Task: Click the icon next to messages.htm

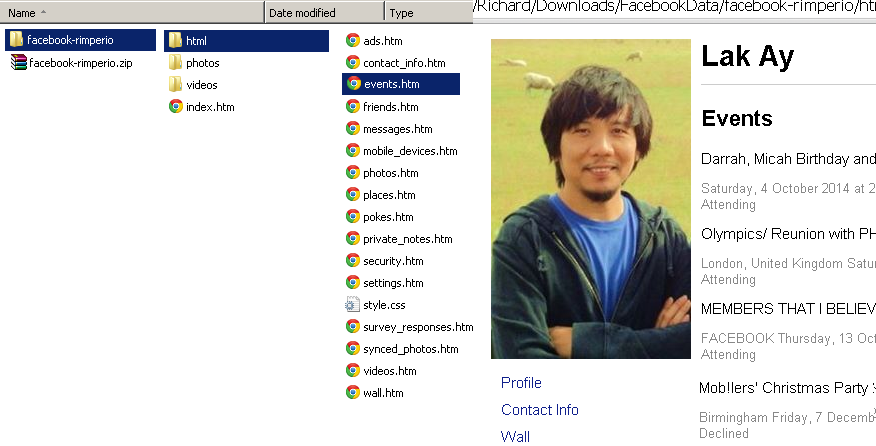Action: tap(353, 129)
